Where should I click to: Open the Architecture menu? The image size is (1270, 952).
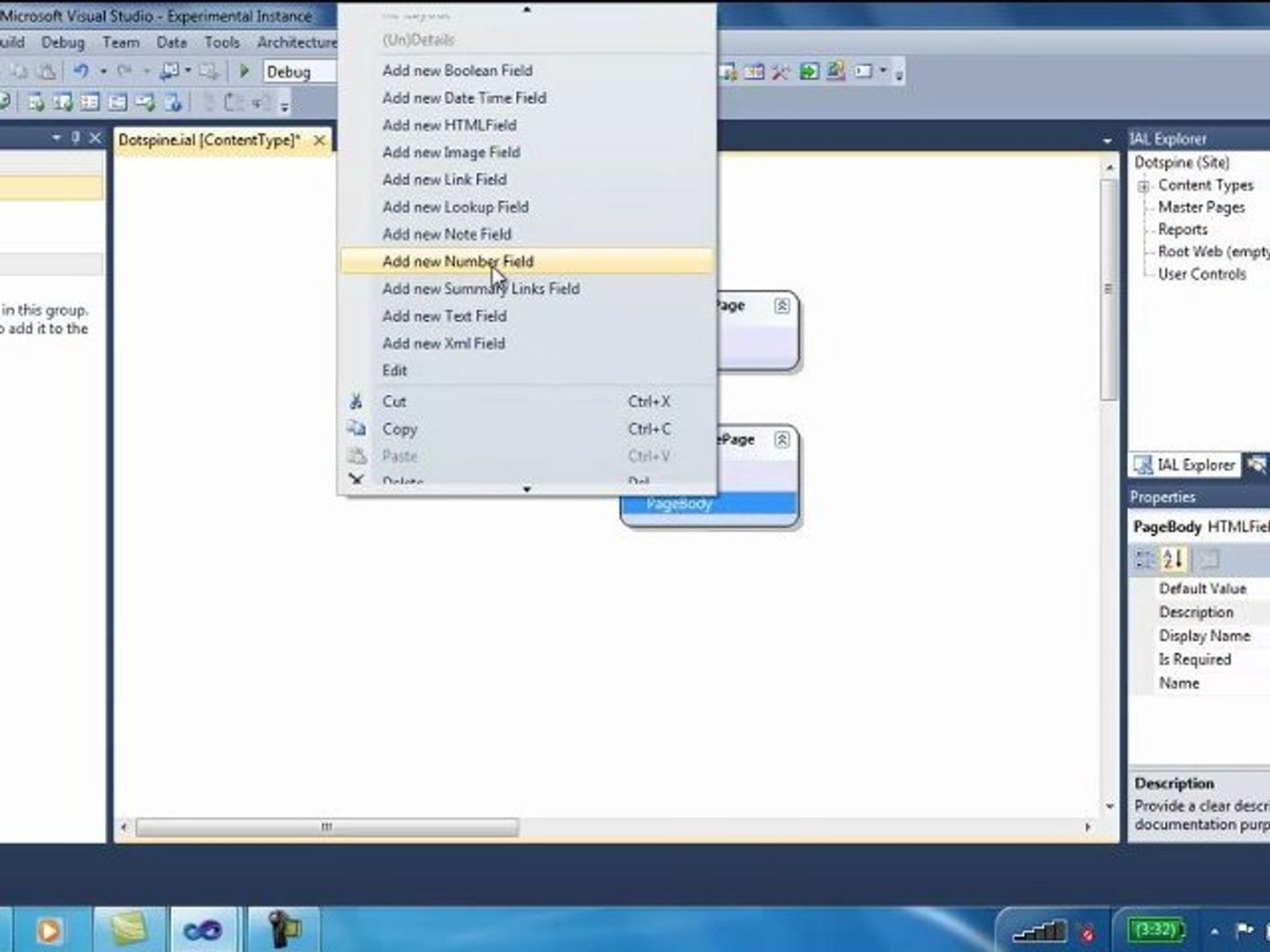pyautogui.click(x=297, y=42)
